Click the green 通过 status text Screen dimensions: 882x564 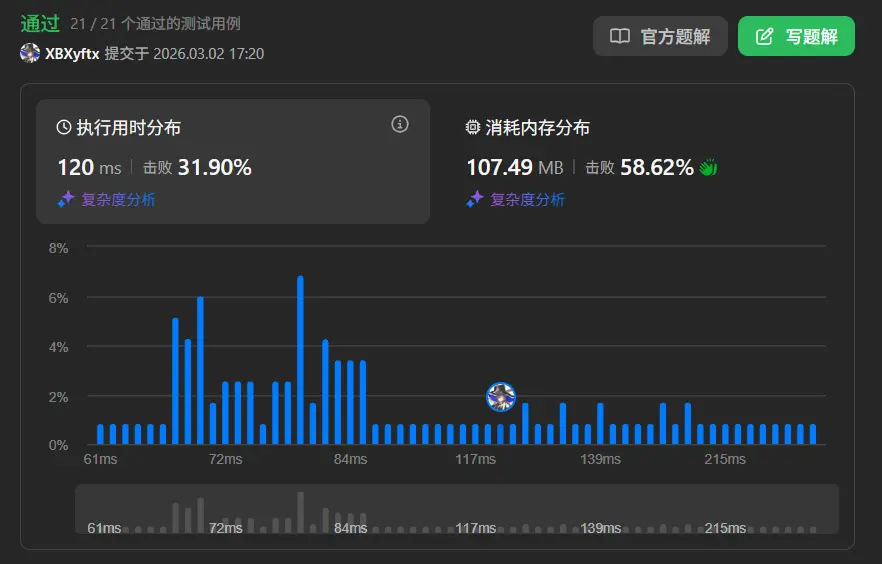40,23
